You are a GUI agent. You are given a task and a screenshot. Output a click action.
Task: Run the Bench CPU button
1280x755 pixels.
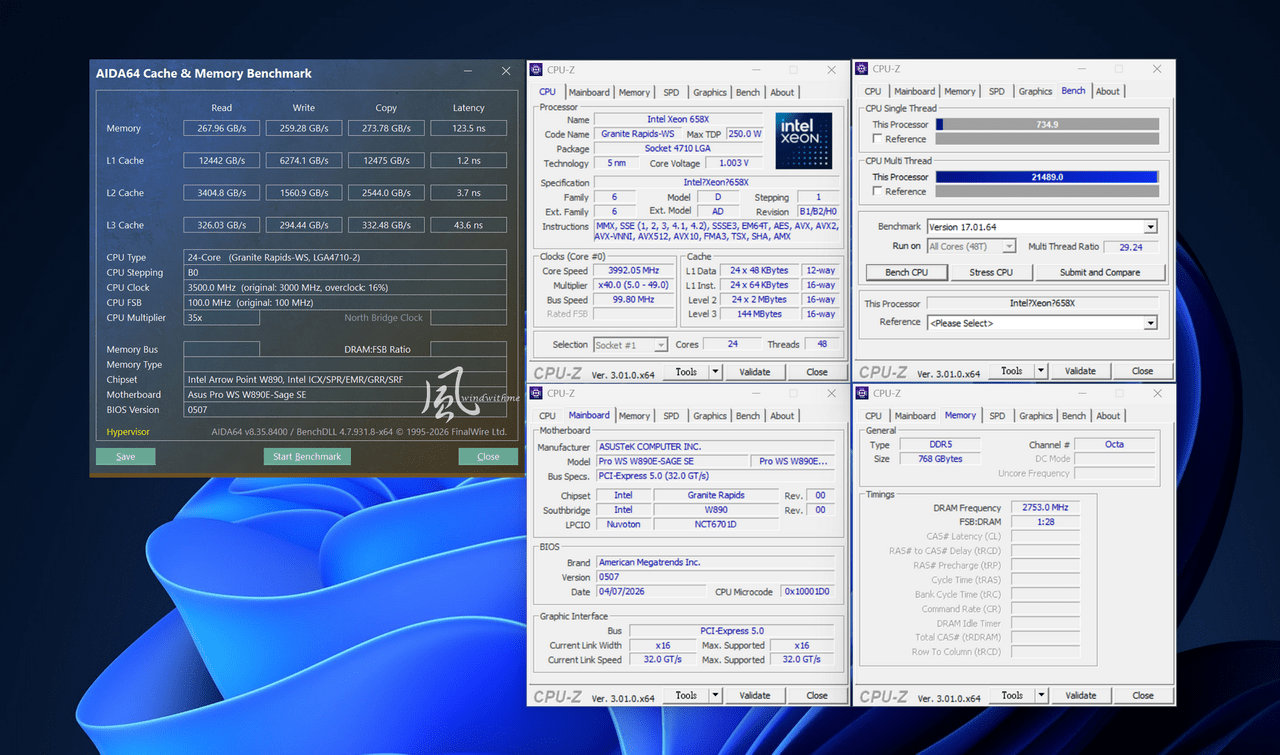click(x=906, y=272)
